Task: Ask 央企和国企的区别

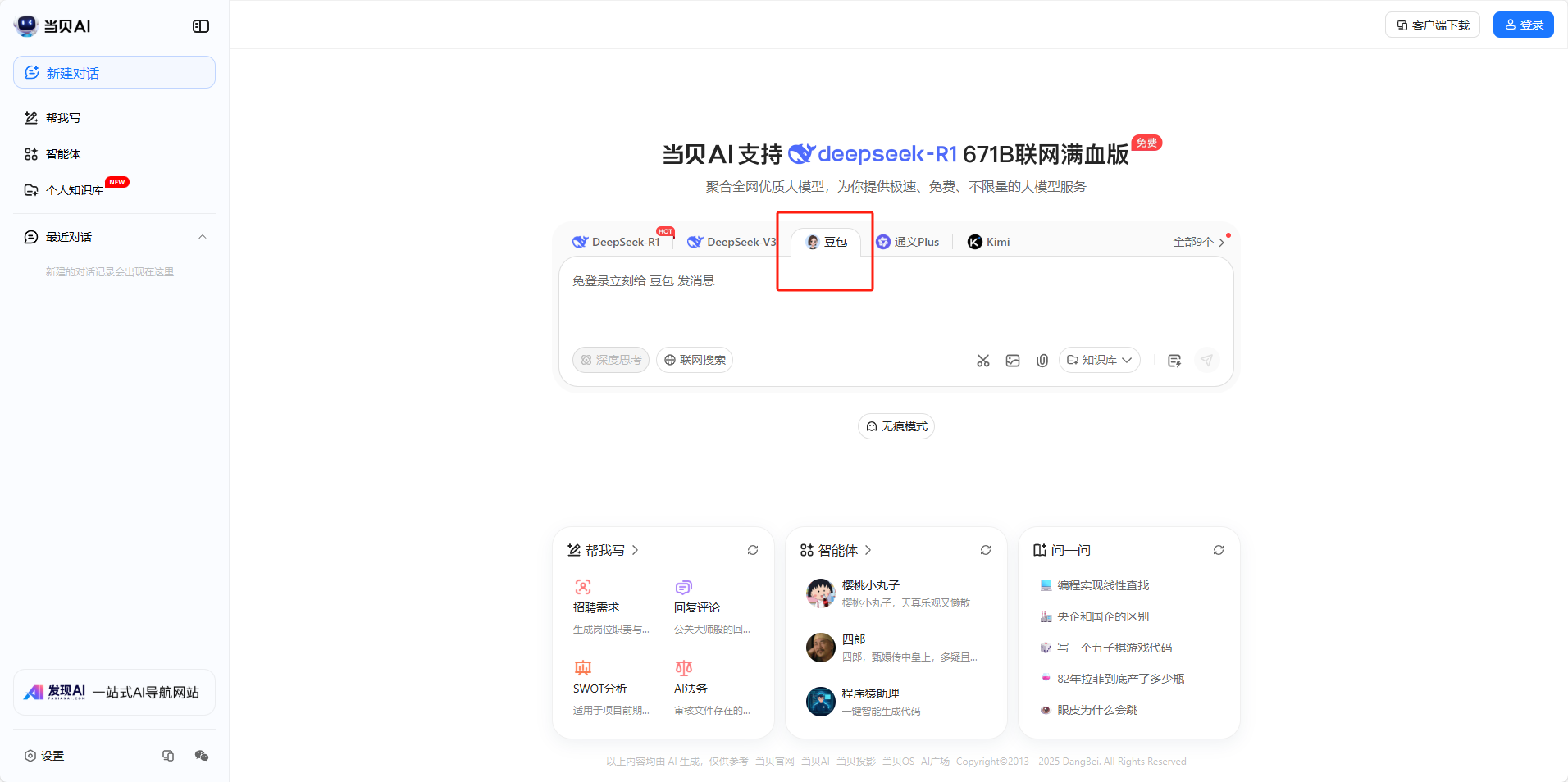Action: (x=1094, y=616)
